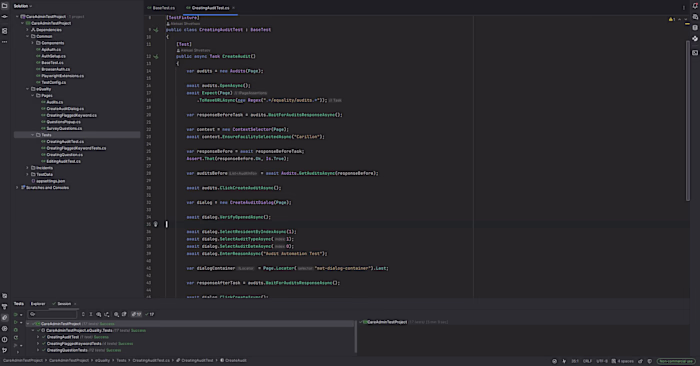This screenshot has height=366, width=700.
Task: Click the Expand All icon in tests toolbar
Action: pyautogui.click(x=83, y=314)
